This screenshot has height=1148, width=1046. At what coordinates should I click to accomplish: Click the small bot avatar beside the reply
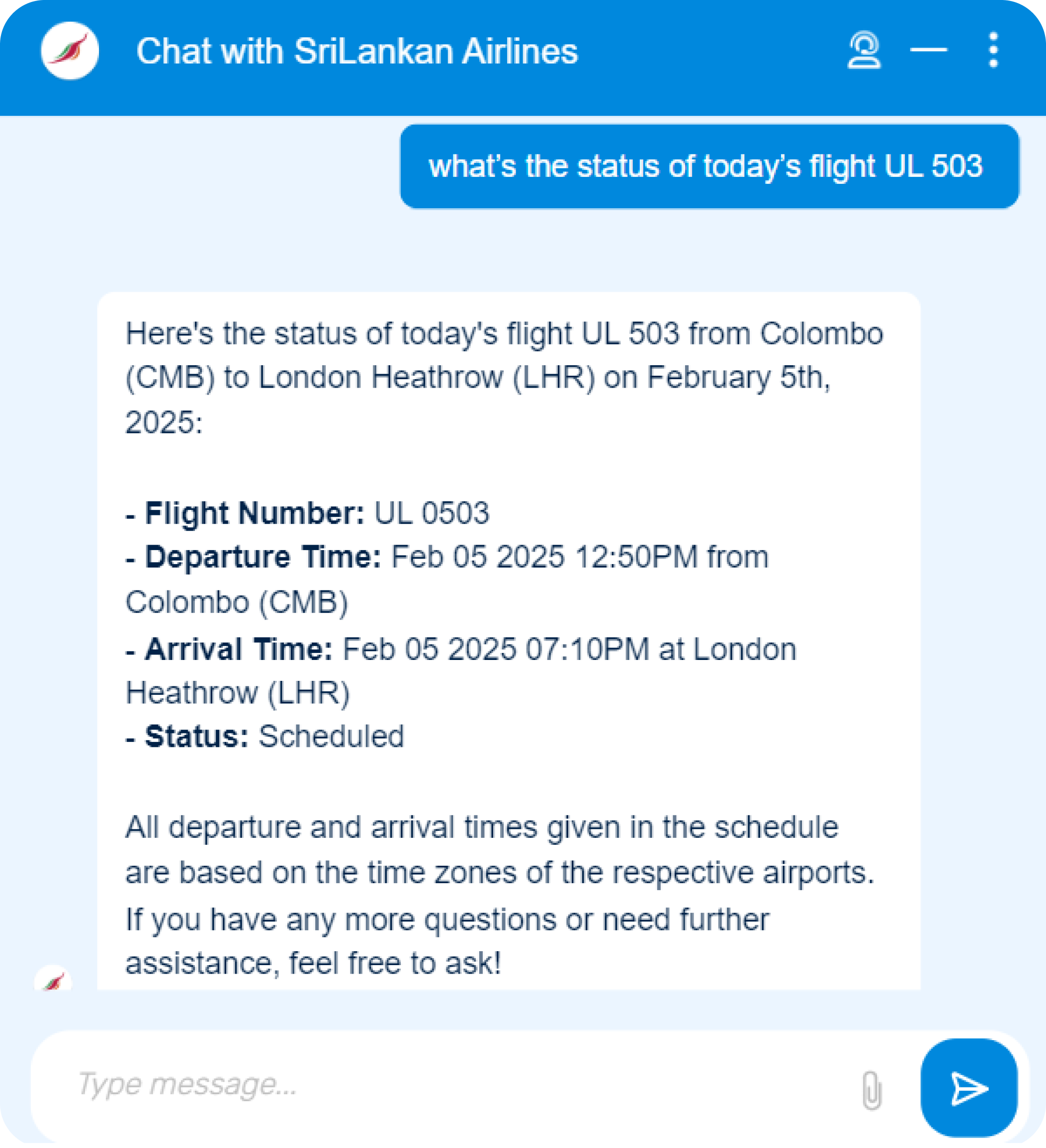click(53, 979)
